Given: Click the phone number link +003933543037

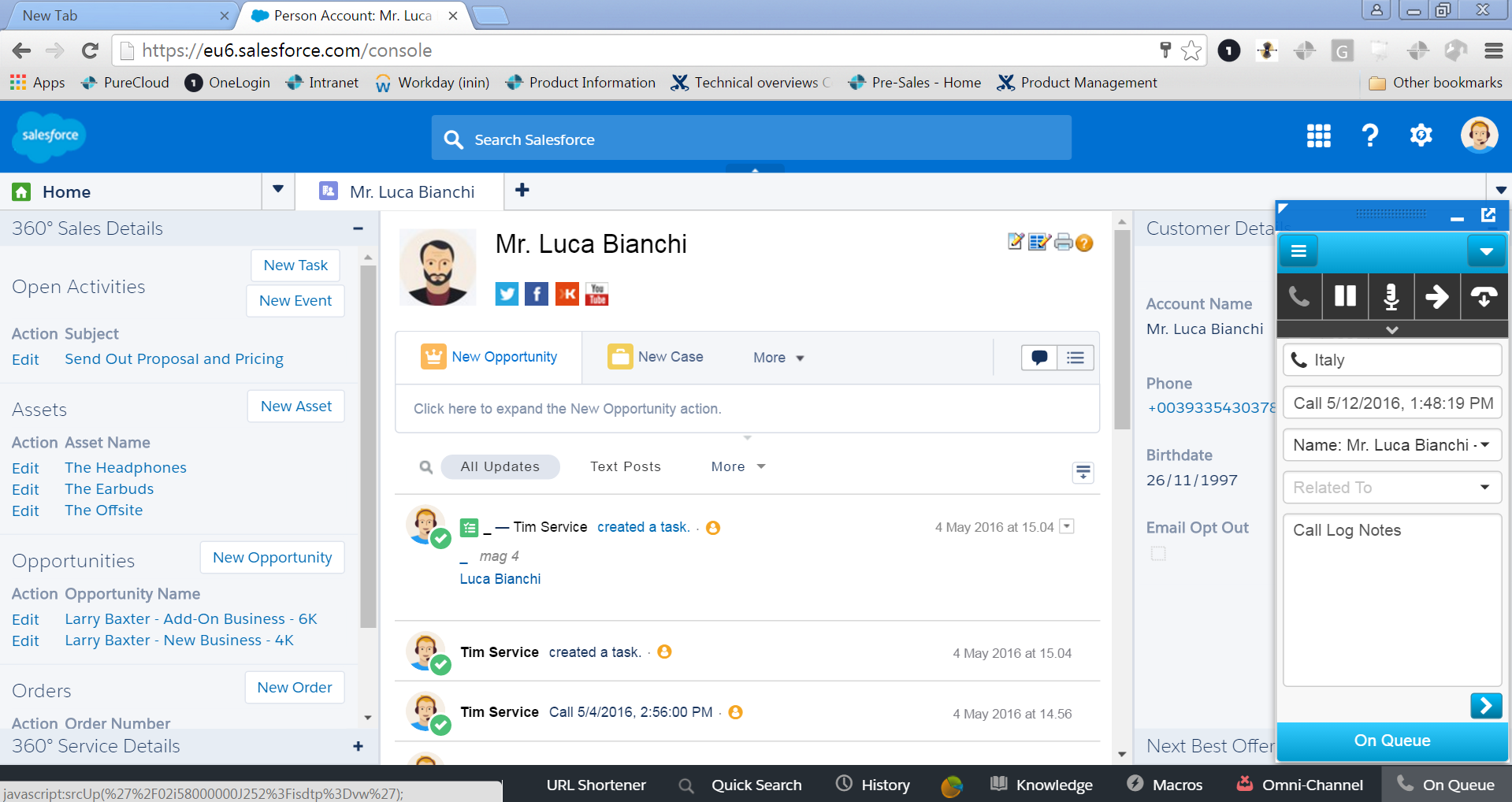Looking at the screenshot, I should (x=1211, y=408).
